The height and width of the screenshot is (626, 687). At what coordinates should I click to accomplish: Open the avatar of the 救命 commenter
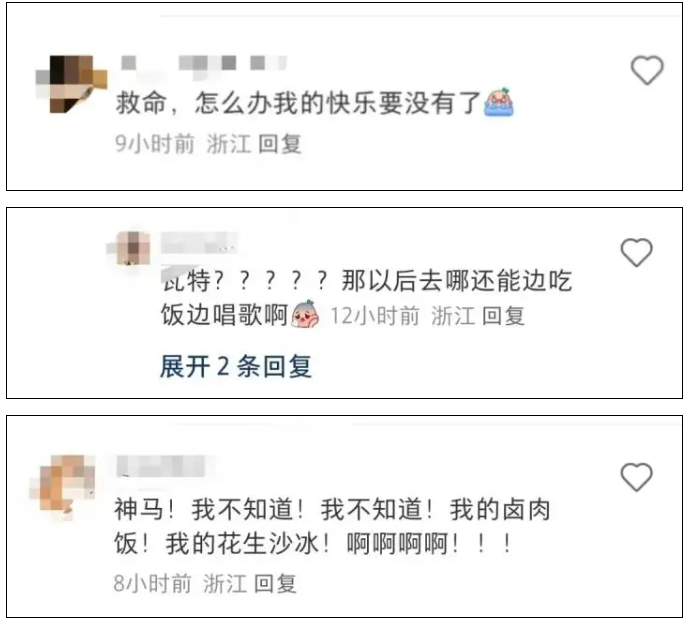(x=71, y=84)
